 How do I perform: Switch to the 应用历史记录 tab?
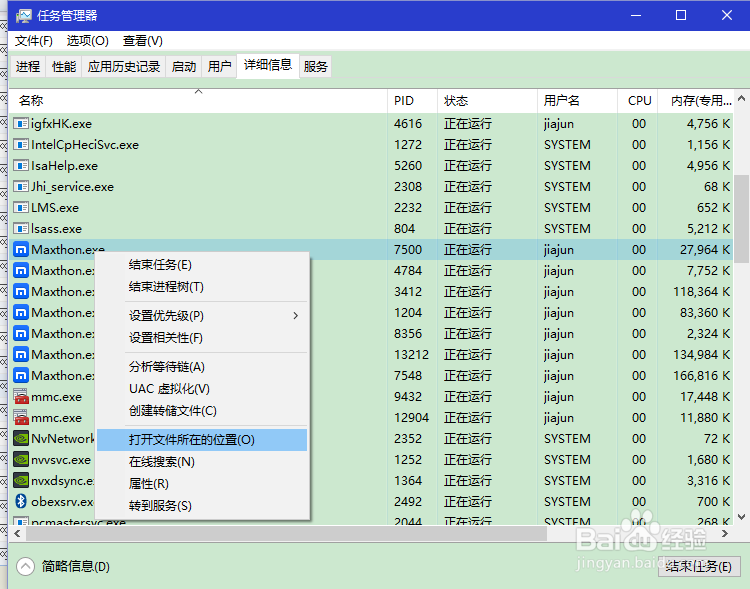coord(123,67)
